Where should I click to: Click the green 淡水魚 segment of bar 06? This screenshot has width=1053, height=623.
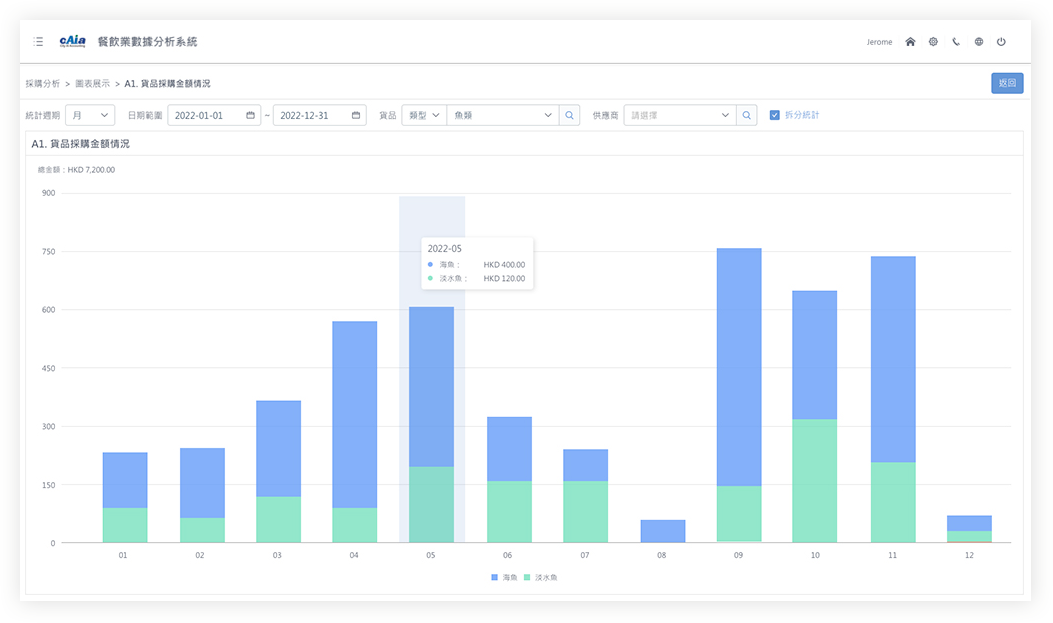point(509,512)
